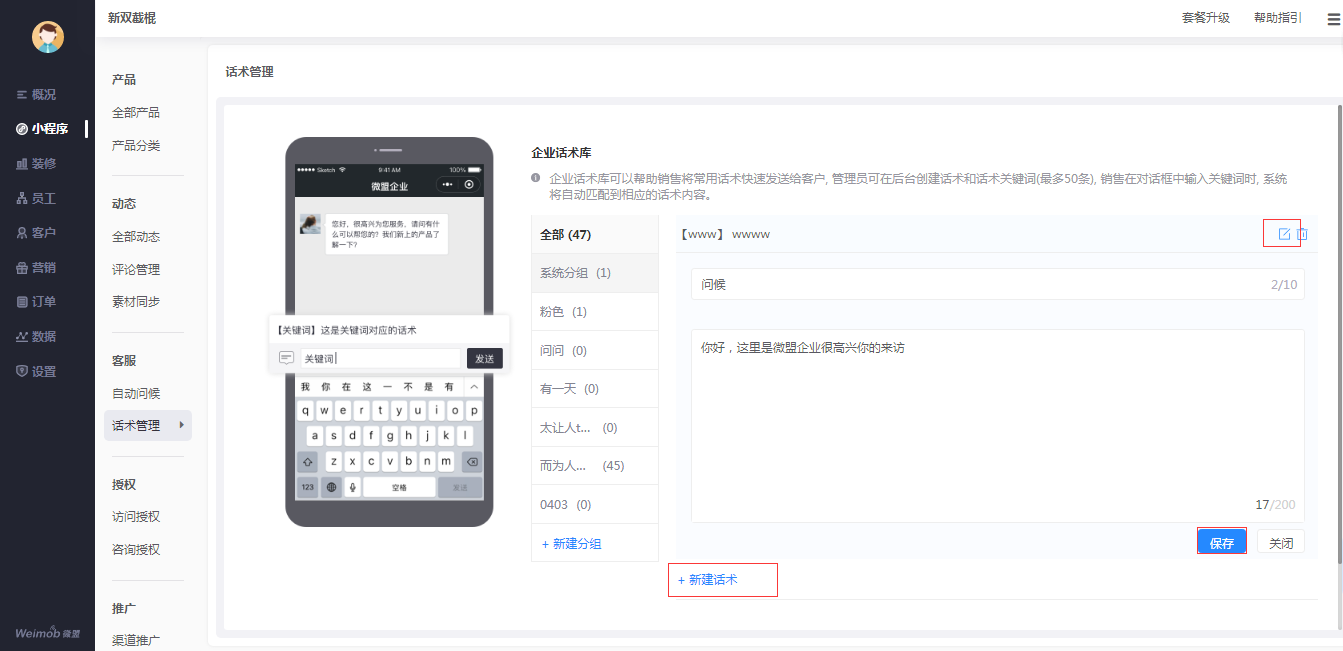Select 全部 (47) group tab
The image size is (1343, 651).
click(566, 235)
